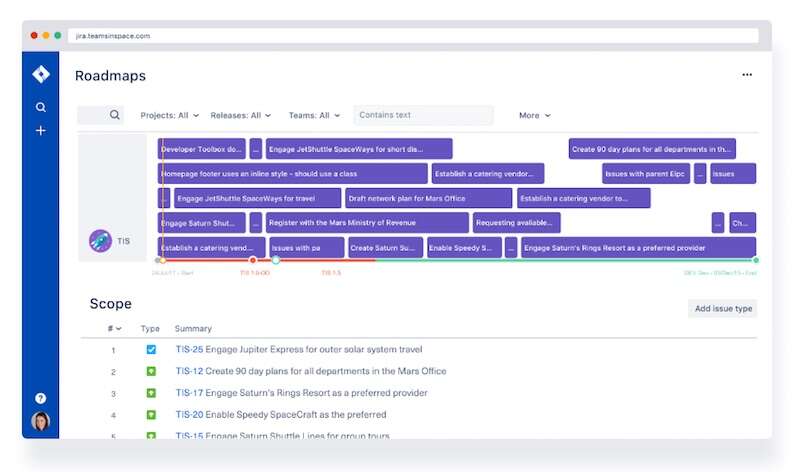Open search from the blue sidebar
Screen dimensions: 800x472
click(41, 107)
